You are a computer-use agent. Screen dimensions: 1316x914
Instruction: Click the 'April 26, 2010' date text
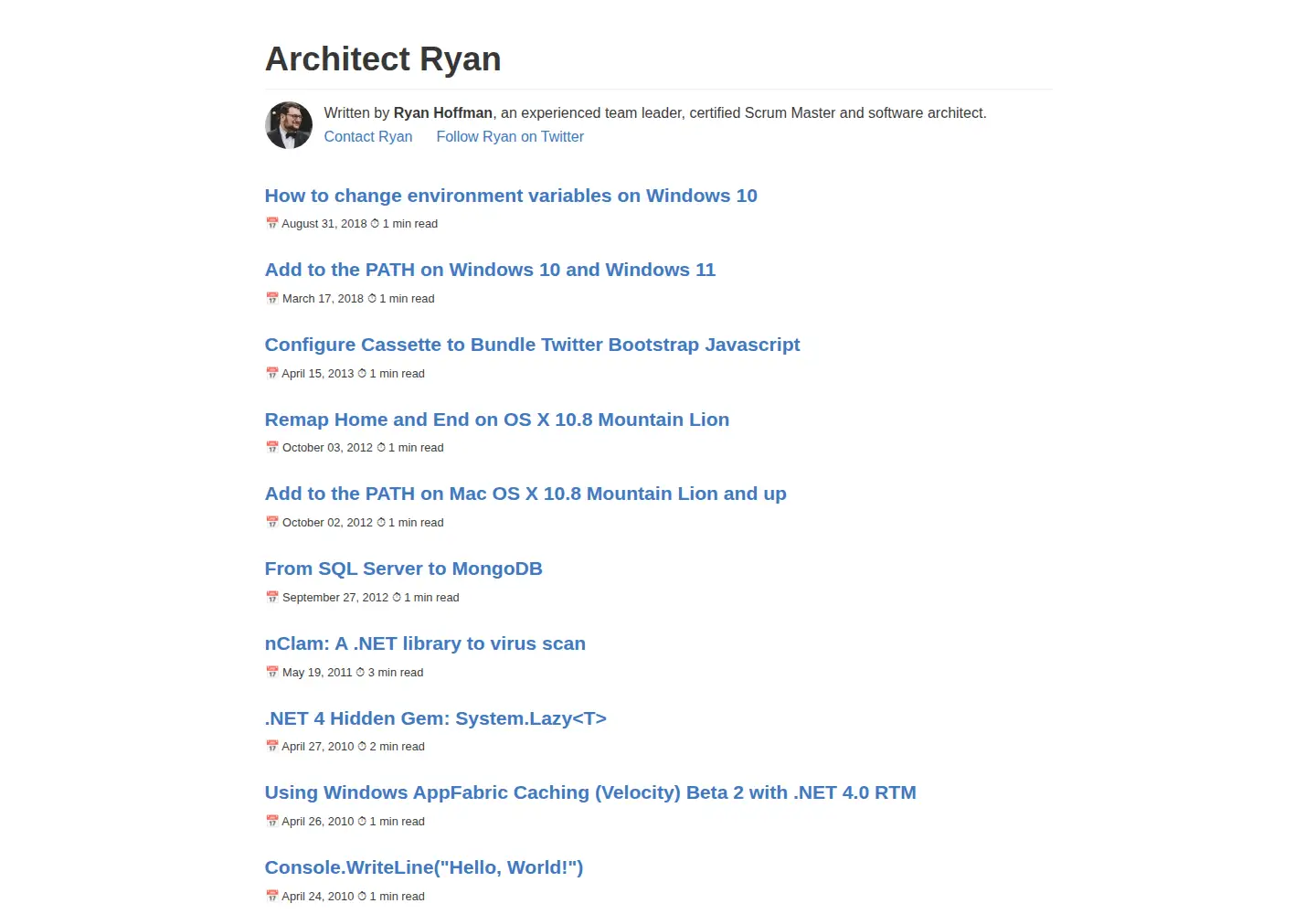(x=318, y=822)
